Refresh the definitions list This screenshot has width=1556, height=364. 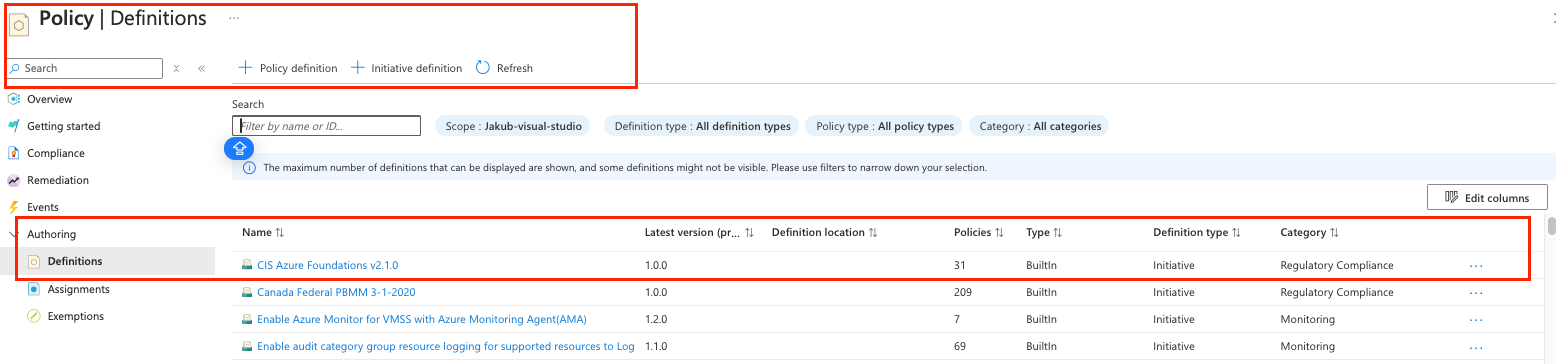(504, 68)
